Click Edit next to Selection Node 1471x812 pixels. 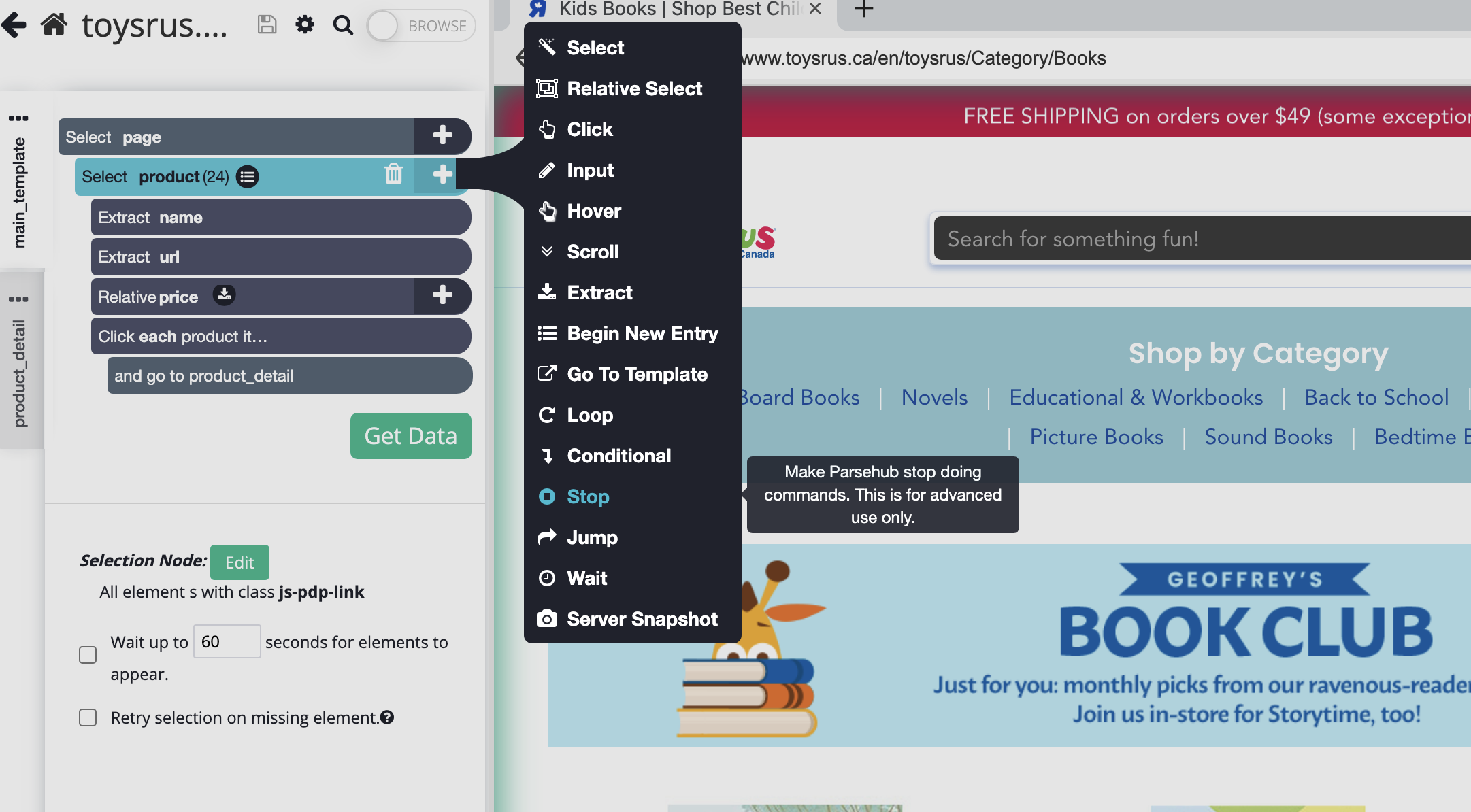pyautogui.click(x=239, y=562)
